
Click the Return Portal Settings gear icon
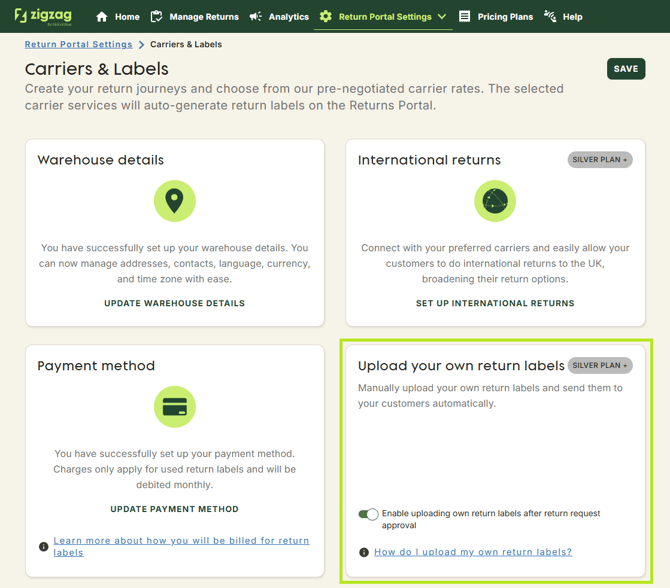pos(325,17)
